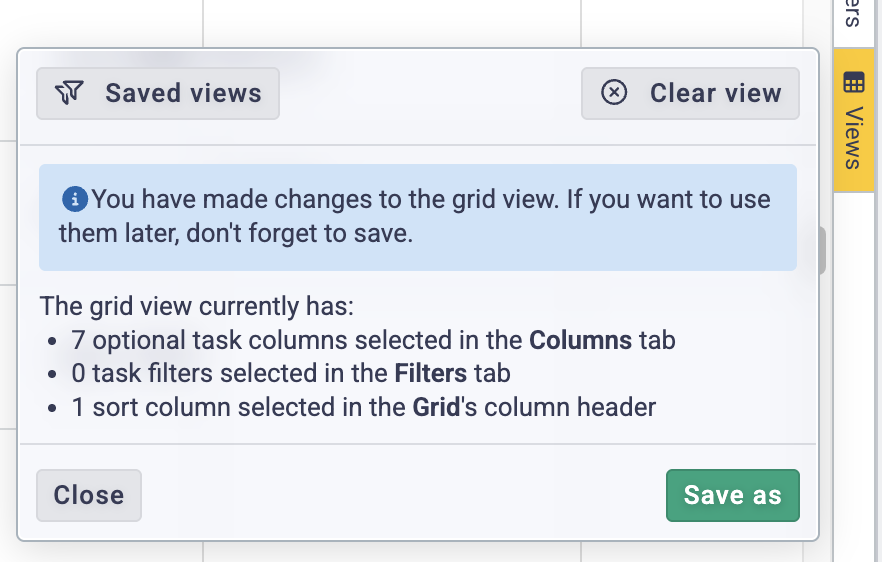
Task: Click the funnel icon in Saved views
Action: (x=69, y=93)
